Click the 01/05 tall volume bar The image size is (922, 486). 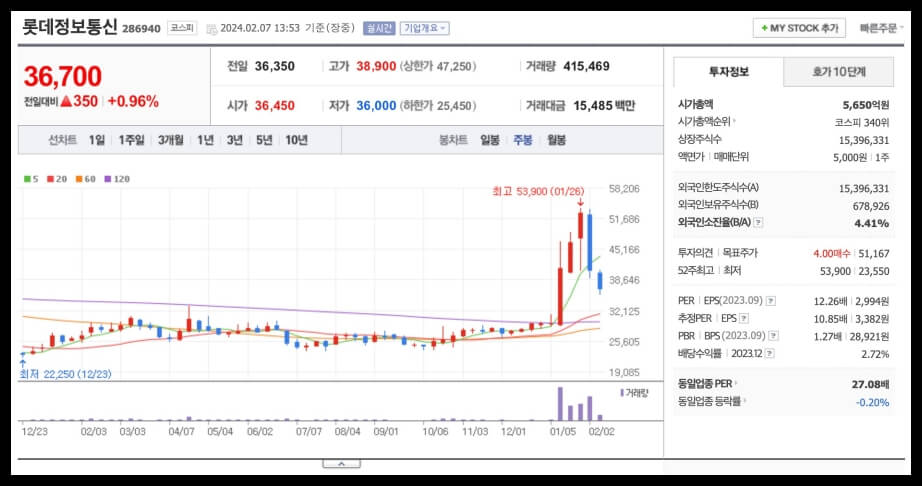tap(560, 404)
